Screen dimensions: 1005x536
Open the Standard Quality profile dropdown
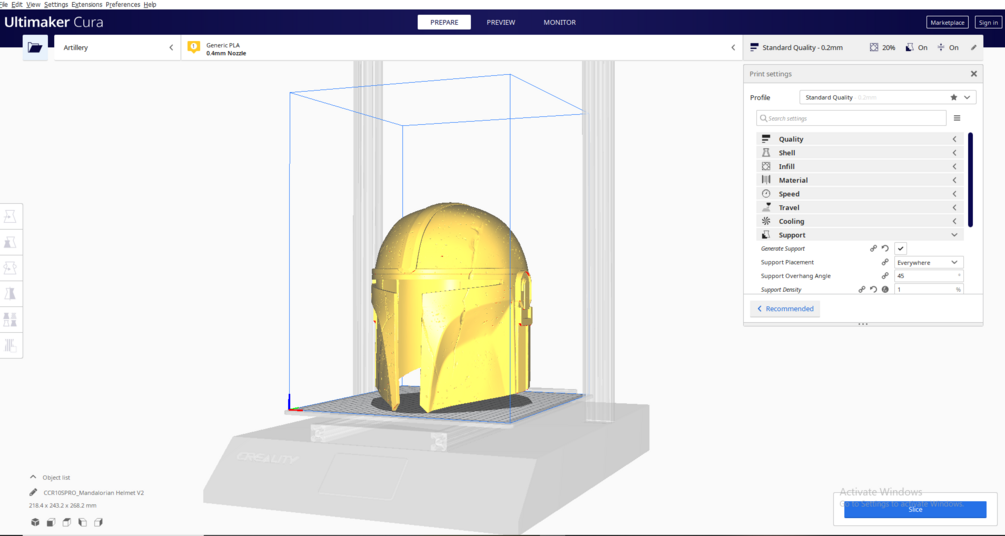[888, 97]
